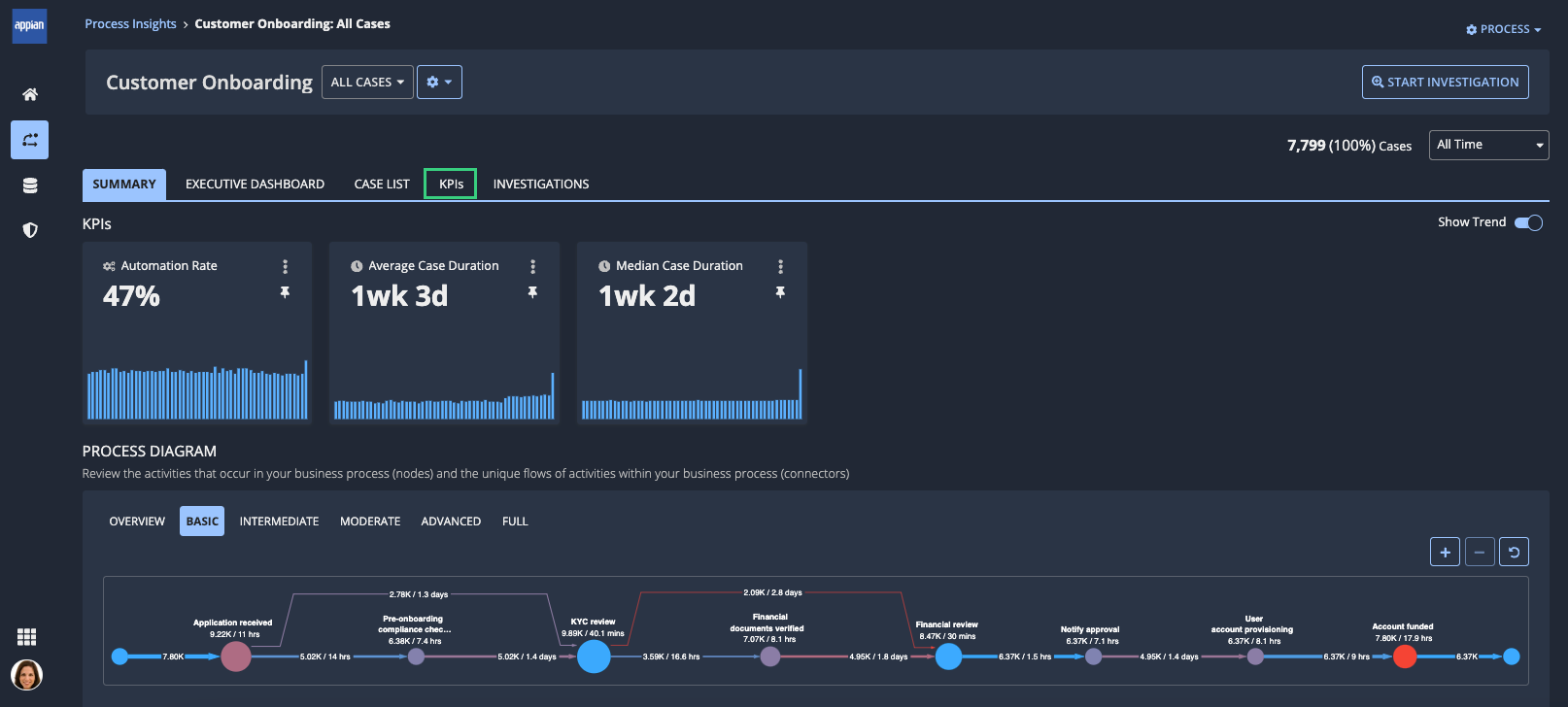Click the Pre-onboarding compliance check node
1568x707 pixels.
416,656
